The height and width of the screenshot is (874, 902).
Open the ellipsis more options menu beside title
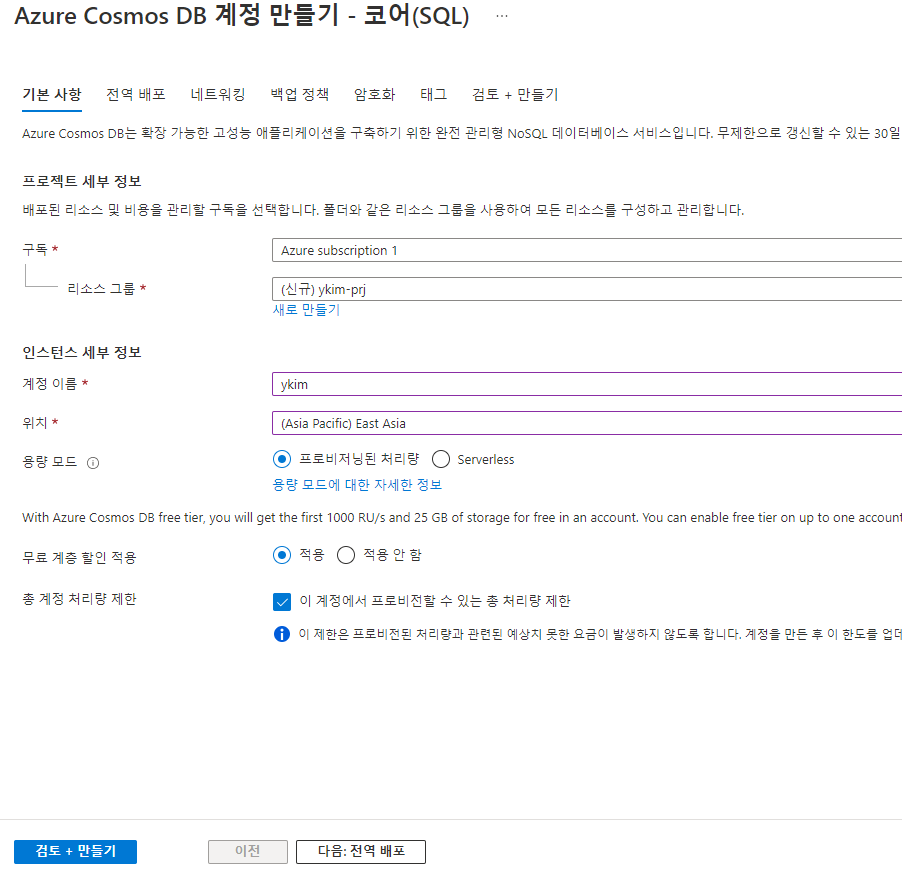(x=502, y=16)
